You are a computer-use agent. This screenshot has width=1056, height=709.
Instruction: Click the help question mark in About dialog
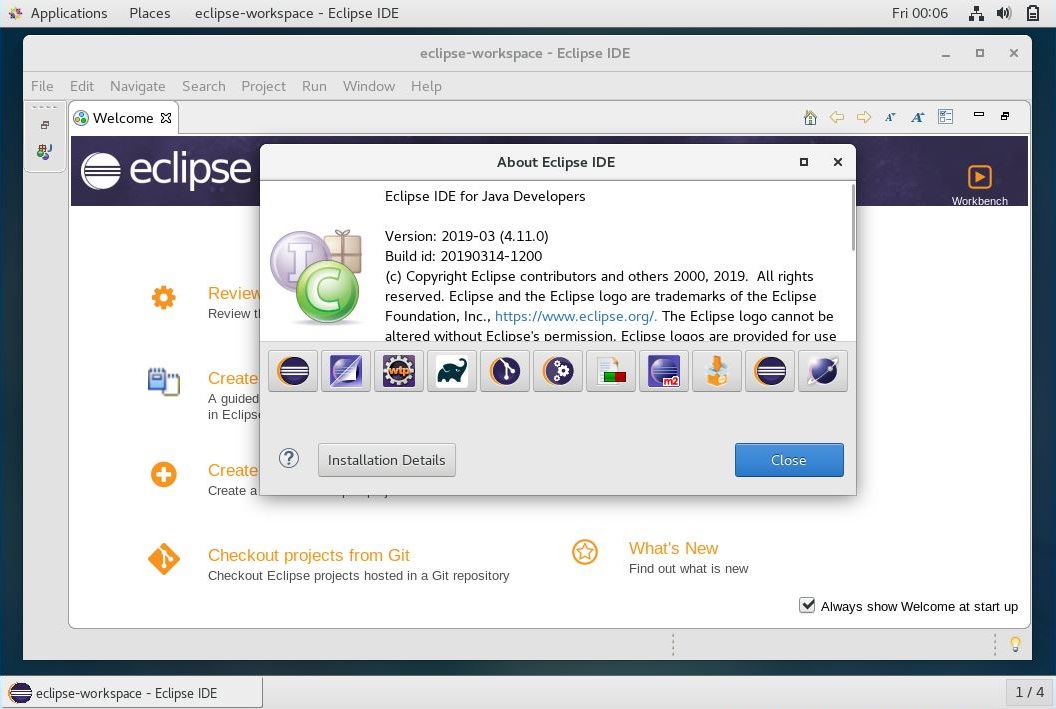(289, 458)
